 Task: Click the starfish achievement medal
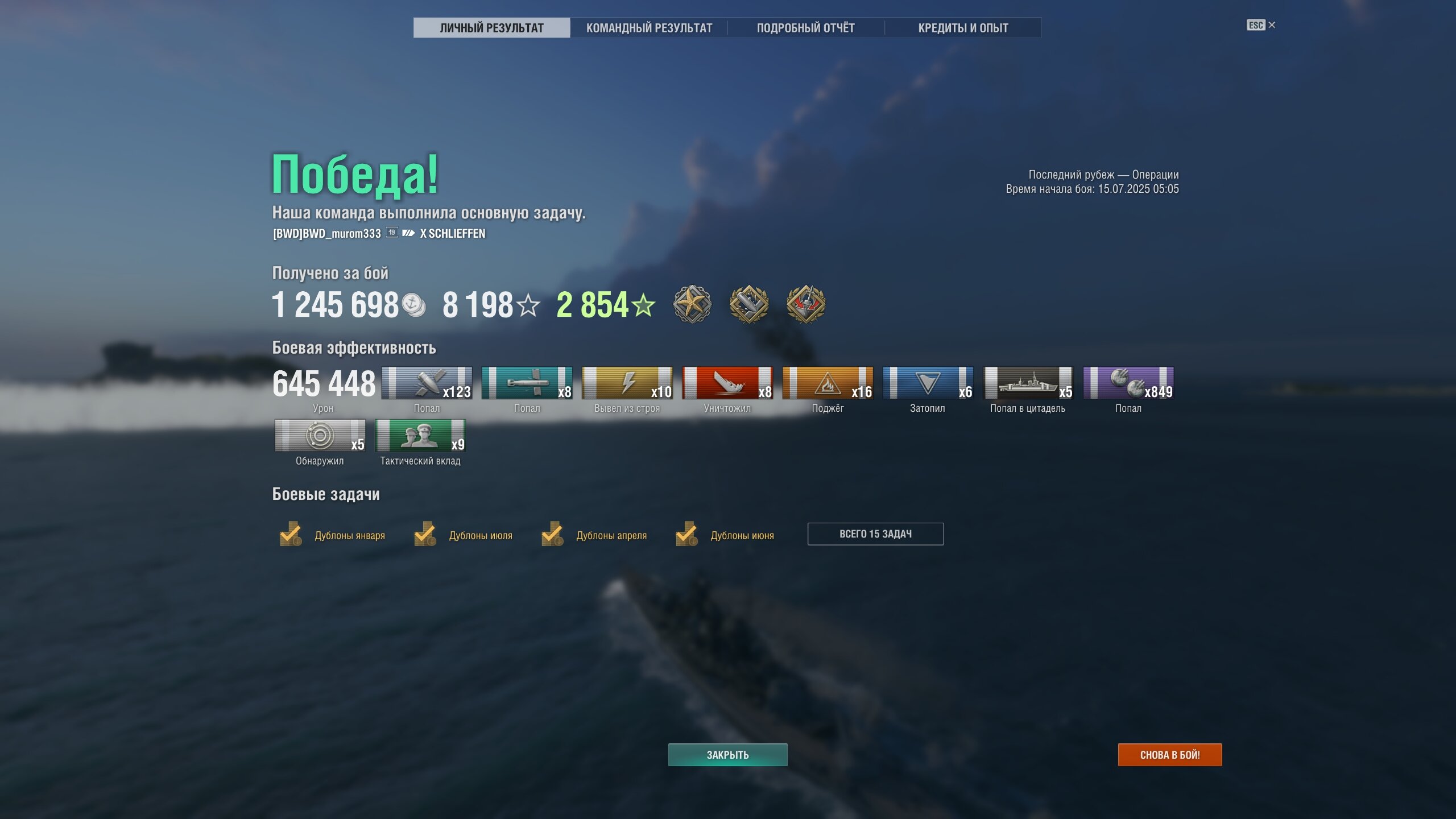[692, 304]
